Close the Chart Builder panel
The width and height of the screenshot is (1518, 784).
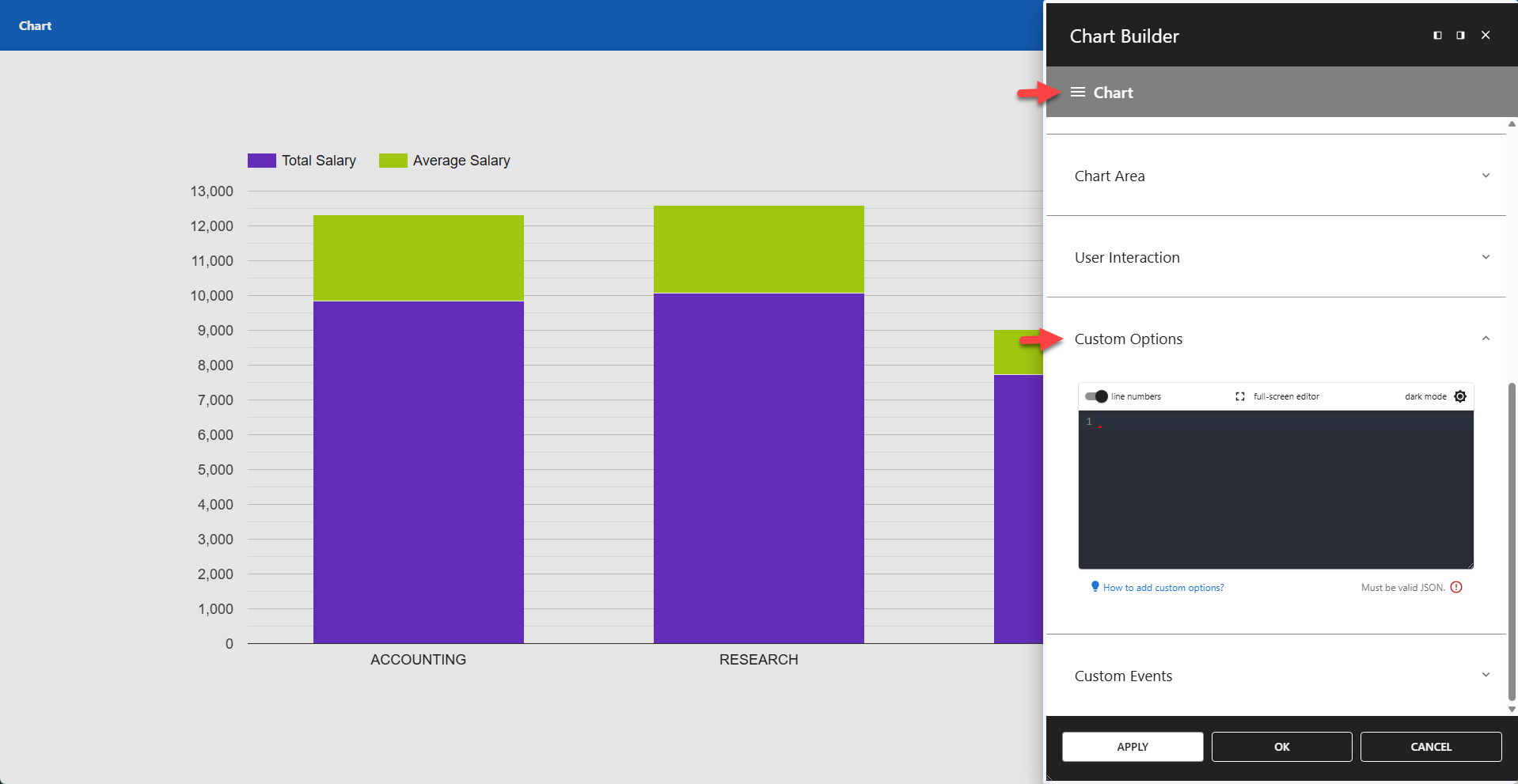coord(1486,35)
